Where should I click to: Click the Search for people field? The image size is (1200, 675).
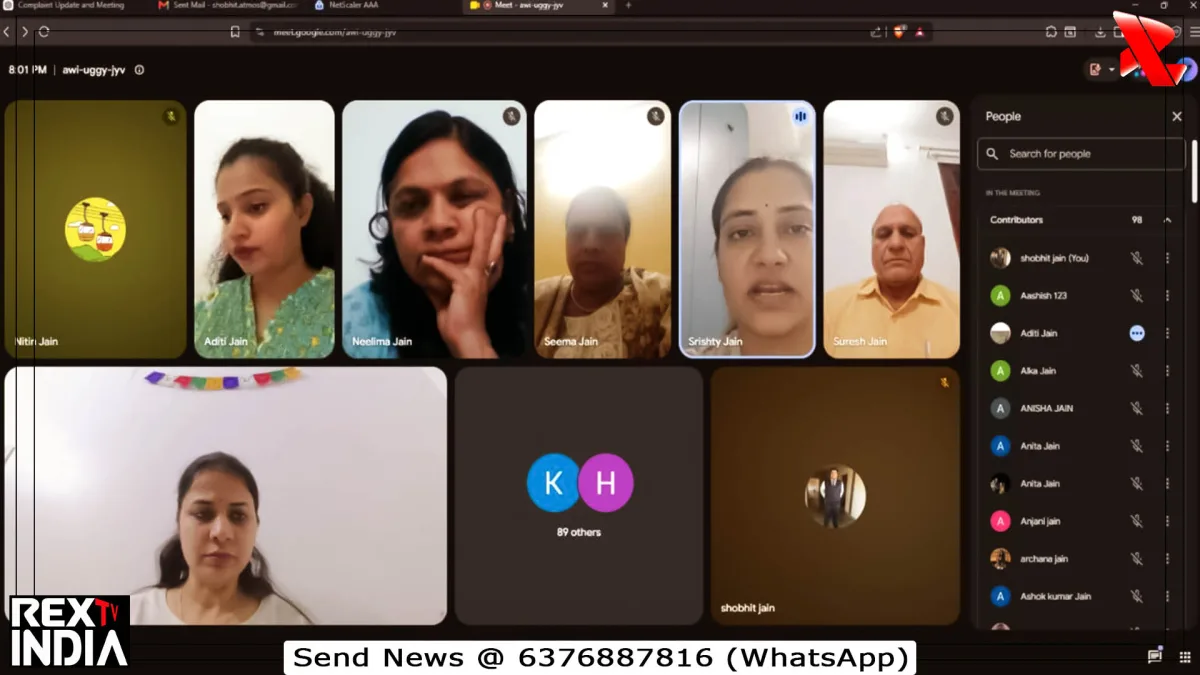point(1081,154)
